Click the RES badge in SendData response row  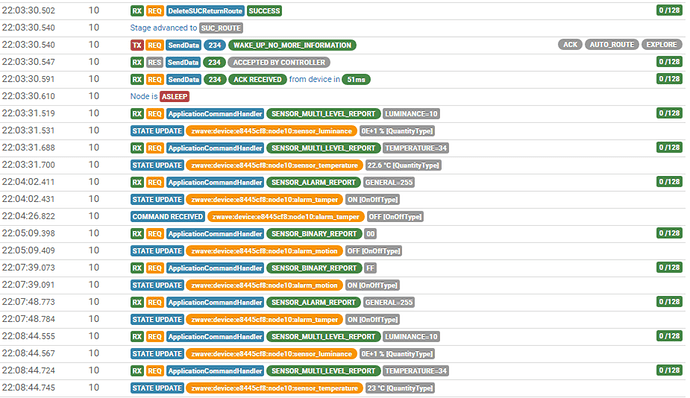154,62
